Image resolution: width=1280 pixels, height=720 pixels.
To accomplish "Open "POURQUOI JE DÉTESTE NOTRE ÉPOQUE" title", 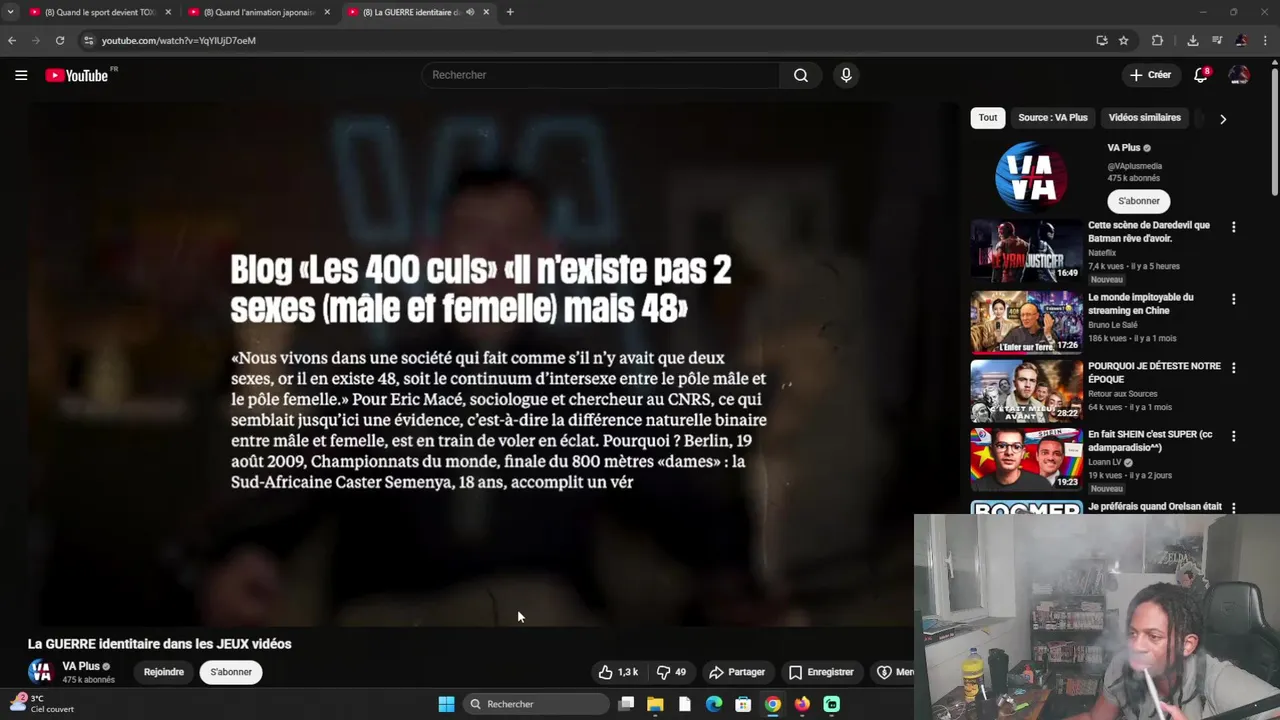I will (x=1154, y=372).
